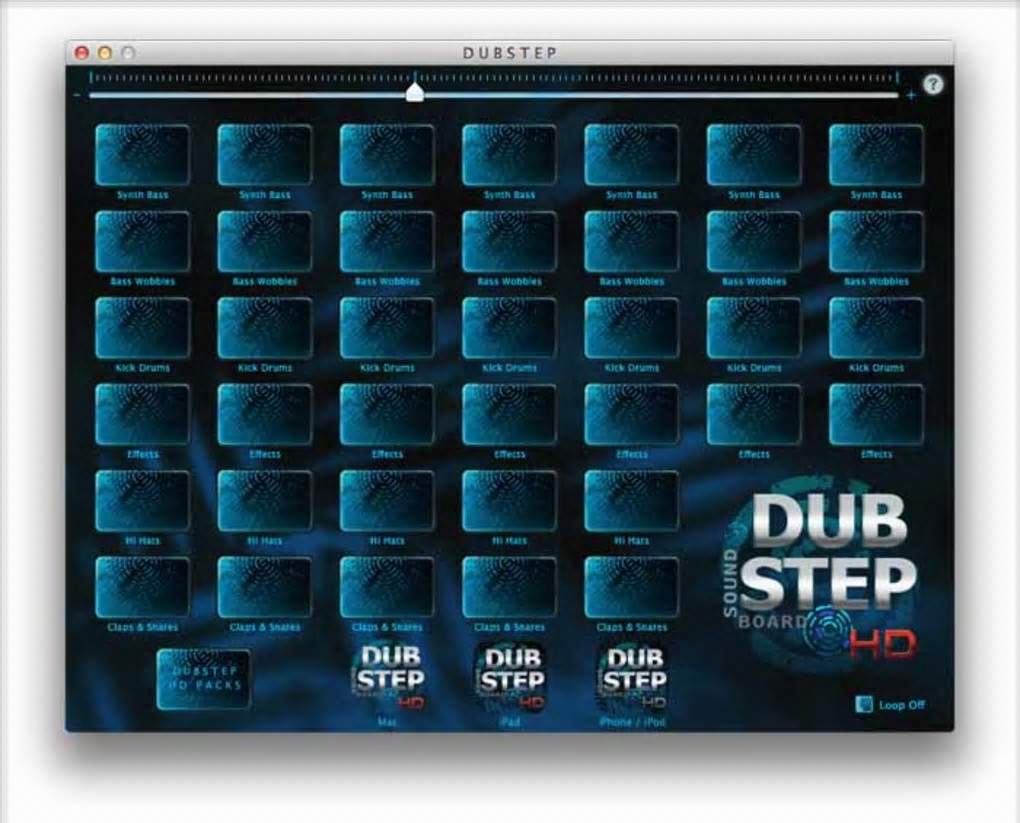Screen dimensions: 1020x823
Task: Tap the second Hi Hats pad
Action: 265,501
